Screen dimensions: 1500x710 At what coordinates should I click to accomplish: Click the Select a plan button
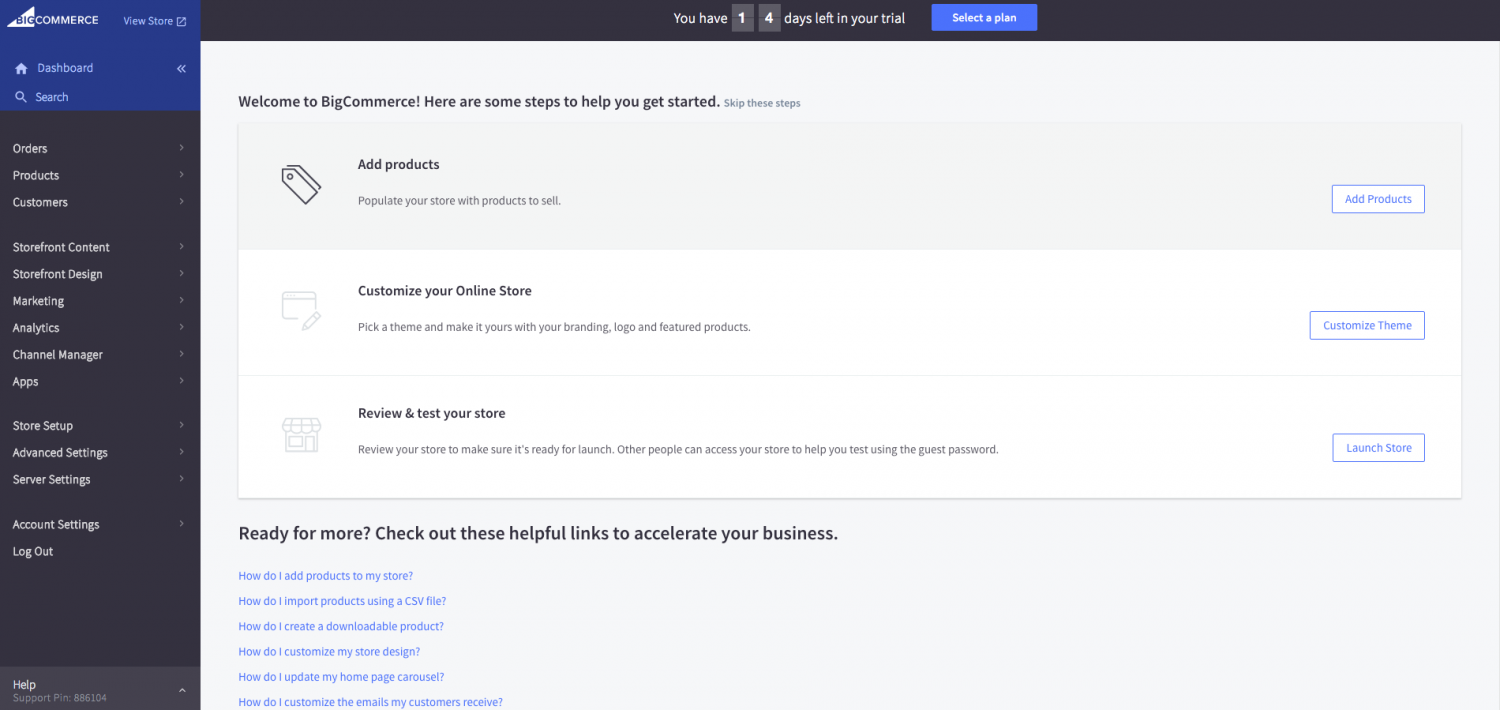point(984,17)
